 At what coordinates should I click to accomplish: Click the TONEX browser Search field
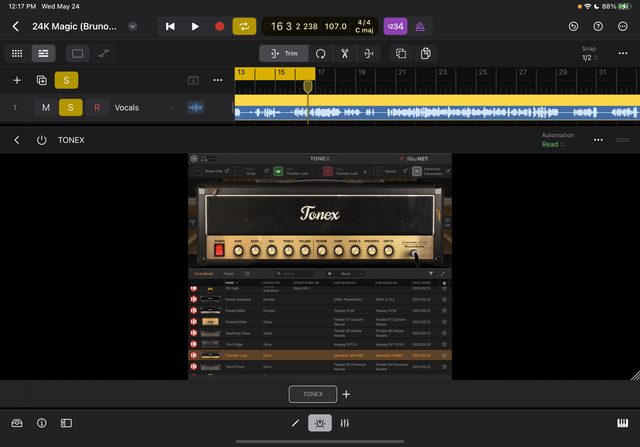(294, 274)
